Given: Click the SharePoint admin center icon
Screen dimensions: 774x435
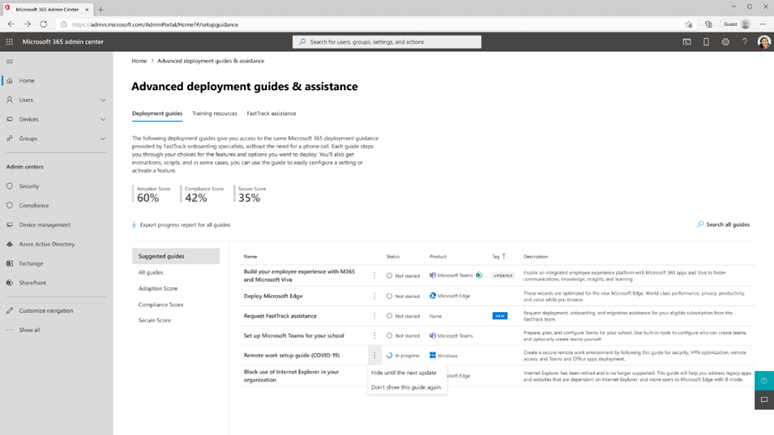Looking at the screenshot, I should point(9,282).
